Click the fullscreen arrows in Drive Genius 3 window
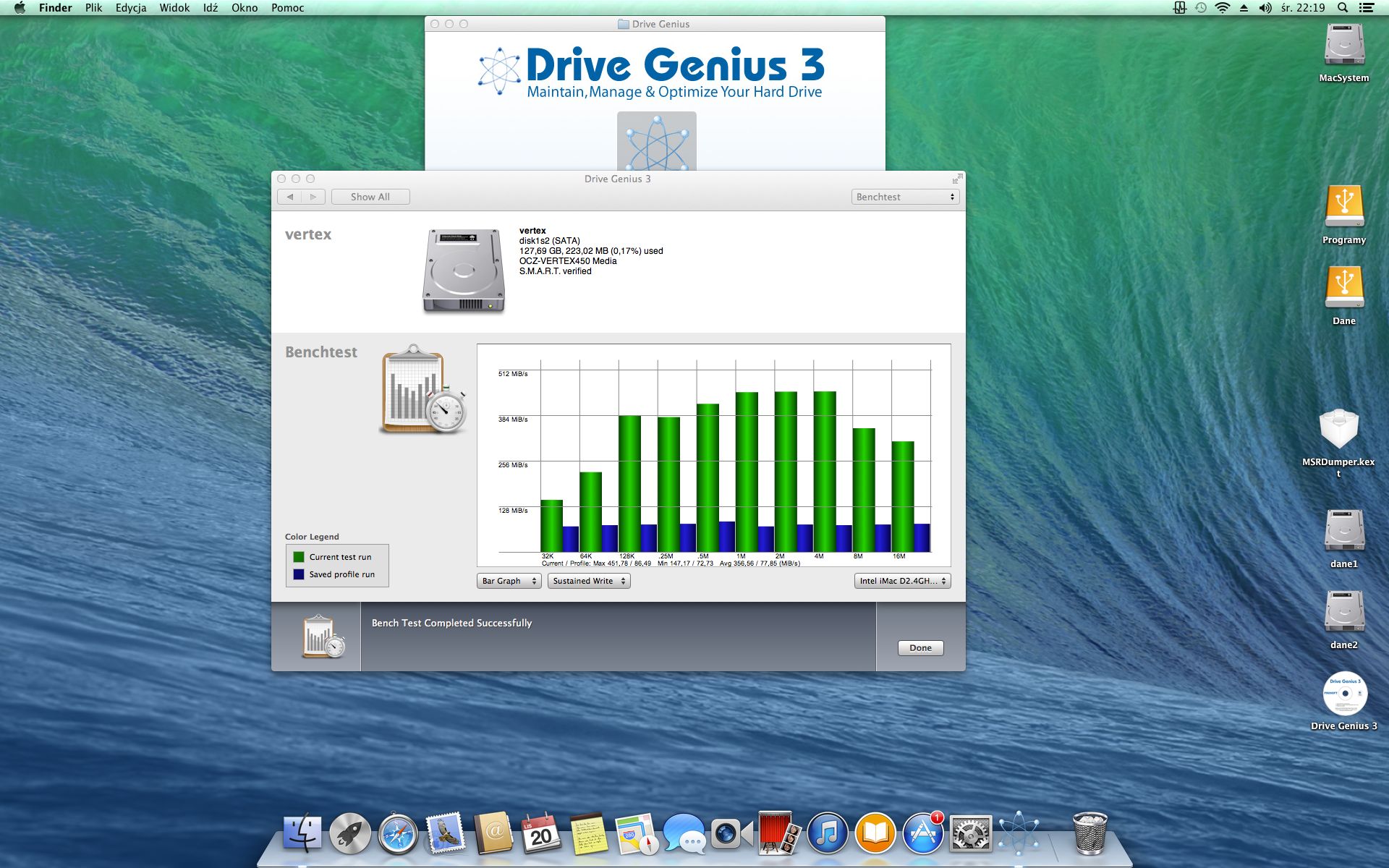Screen dimensions: 1389x868 point(957,179)
